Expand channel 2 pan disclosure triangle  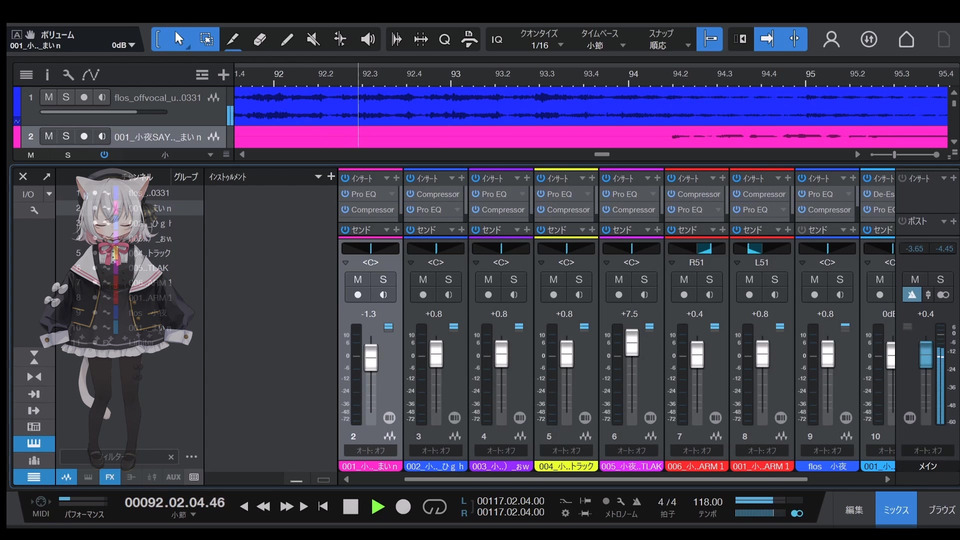pos(345,263)
